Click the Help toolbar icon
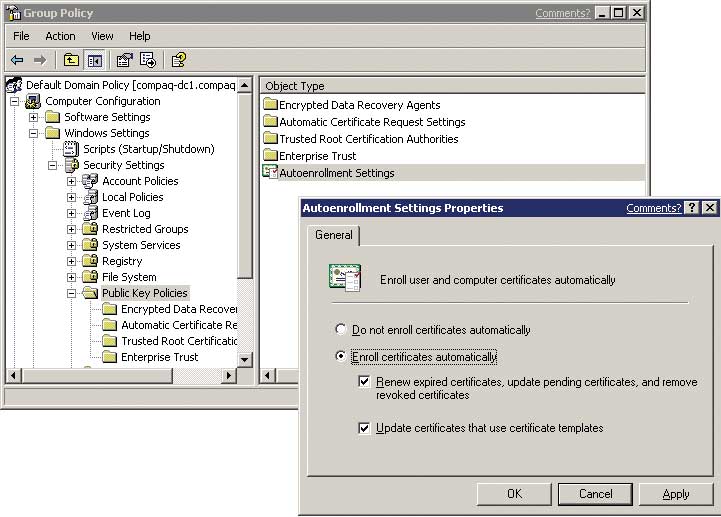The width and height of the screenshot is (721, 517). point(178,60)
